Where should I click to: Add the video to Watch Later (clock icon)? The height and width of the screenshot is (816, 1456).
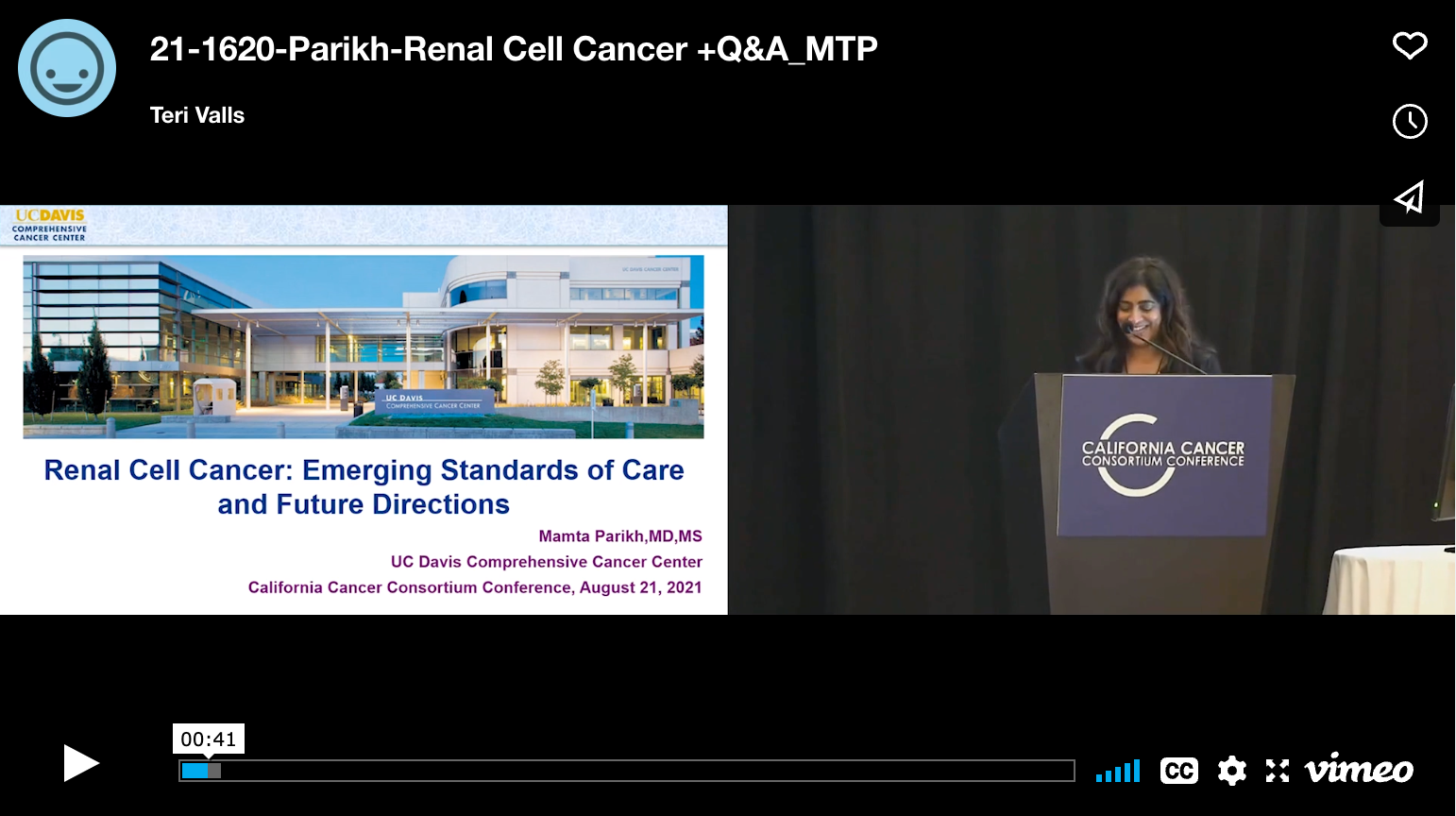1410,121
